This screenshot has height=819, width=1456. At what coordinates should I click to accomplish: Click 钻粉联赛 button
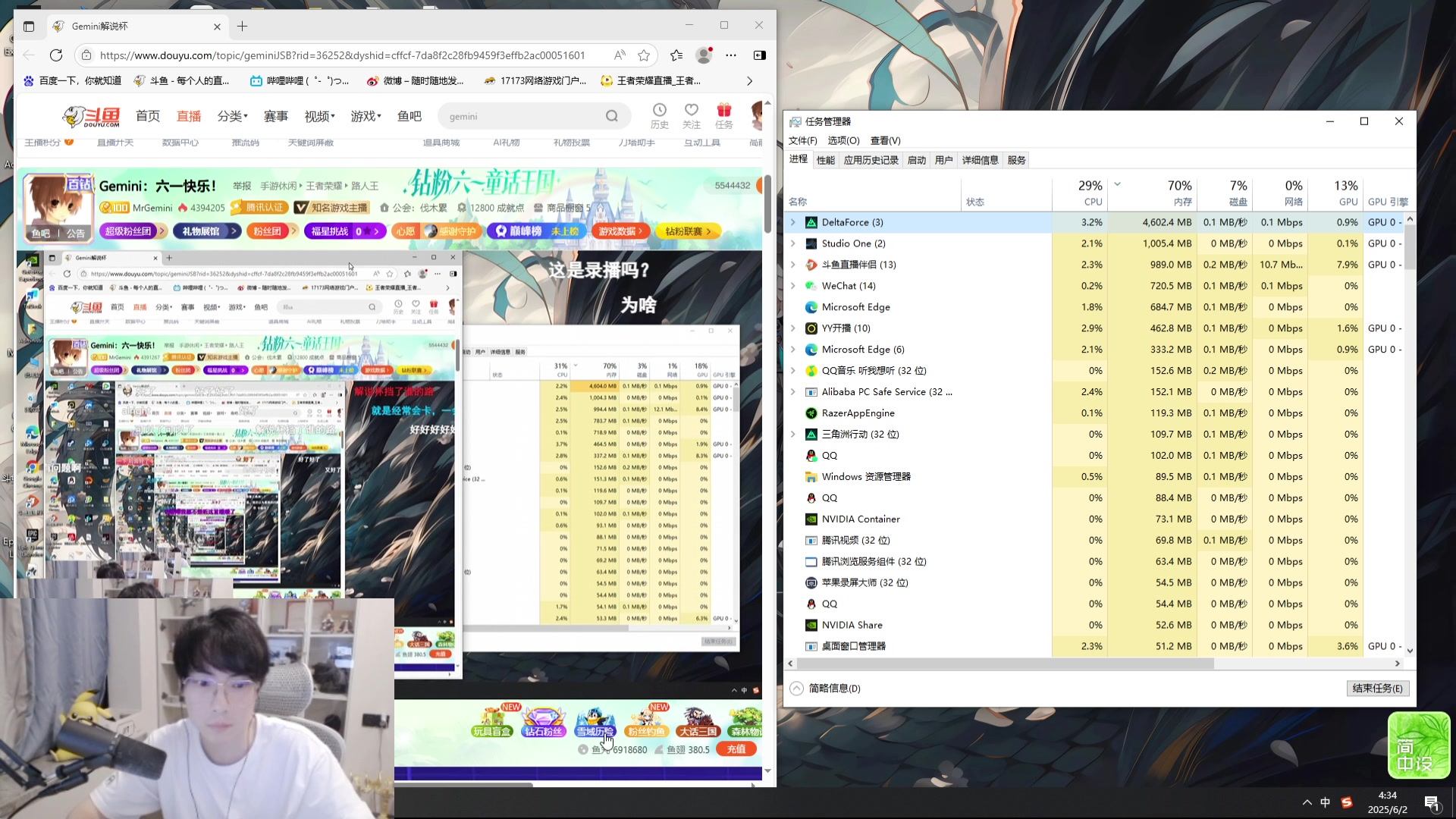689,231
